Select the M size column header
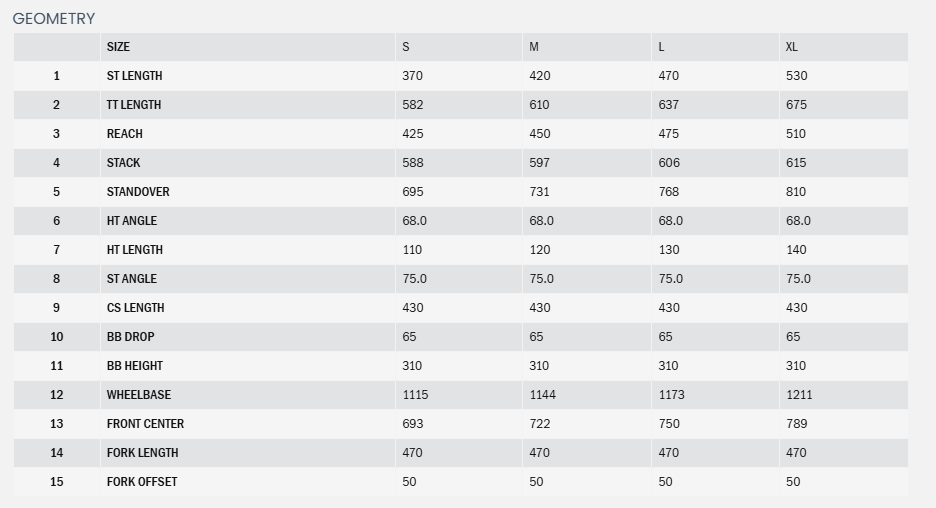936x508 pixels. pos(534,47)
